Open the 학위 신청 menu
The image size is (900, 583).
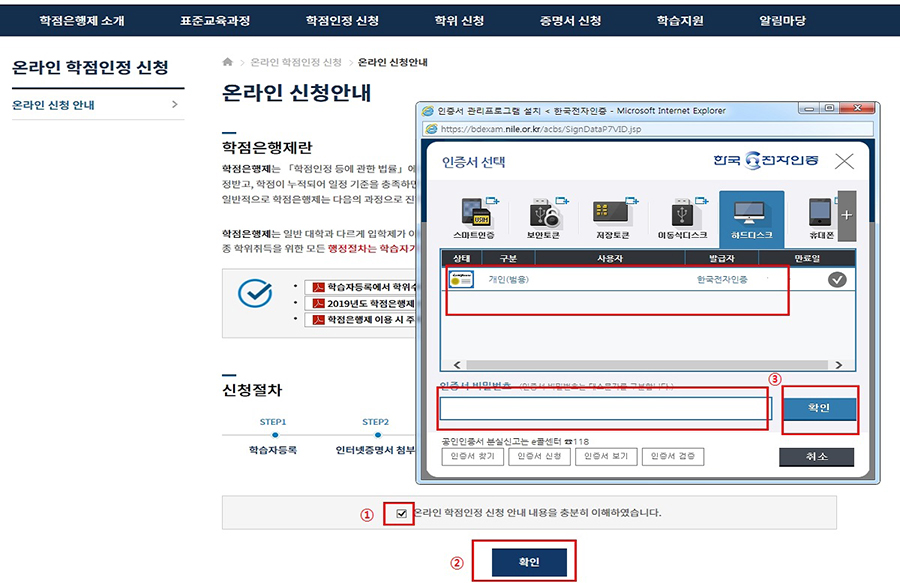click(459, 21)
